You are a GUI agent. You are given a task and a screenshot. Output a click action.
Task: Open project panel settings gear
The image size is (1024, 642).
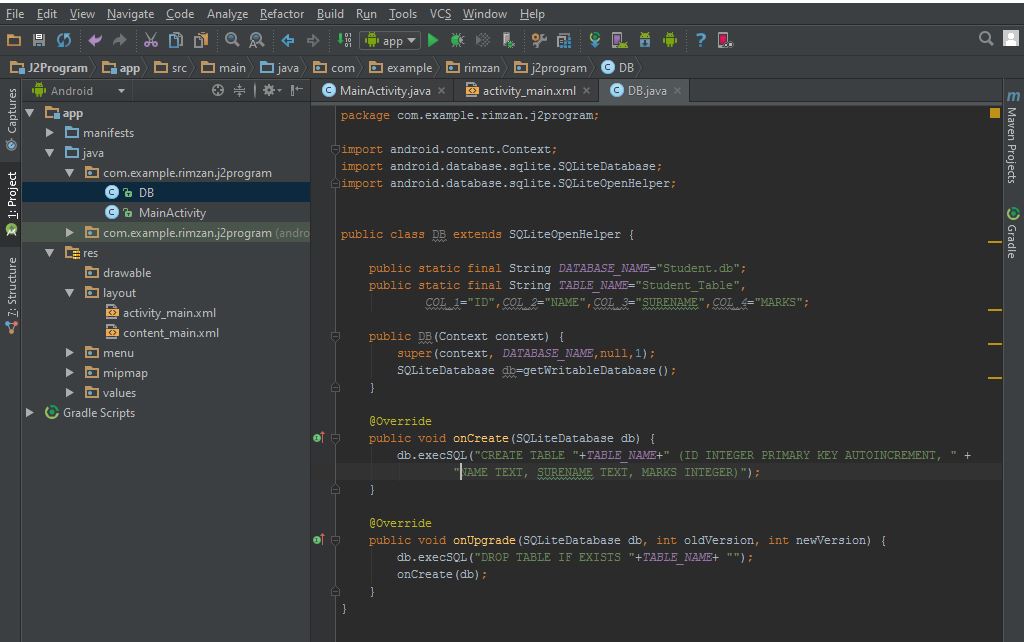coord(268,90)
